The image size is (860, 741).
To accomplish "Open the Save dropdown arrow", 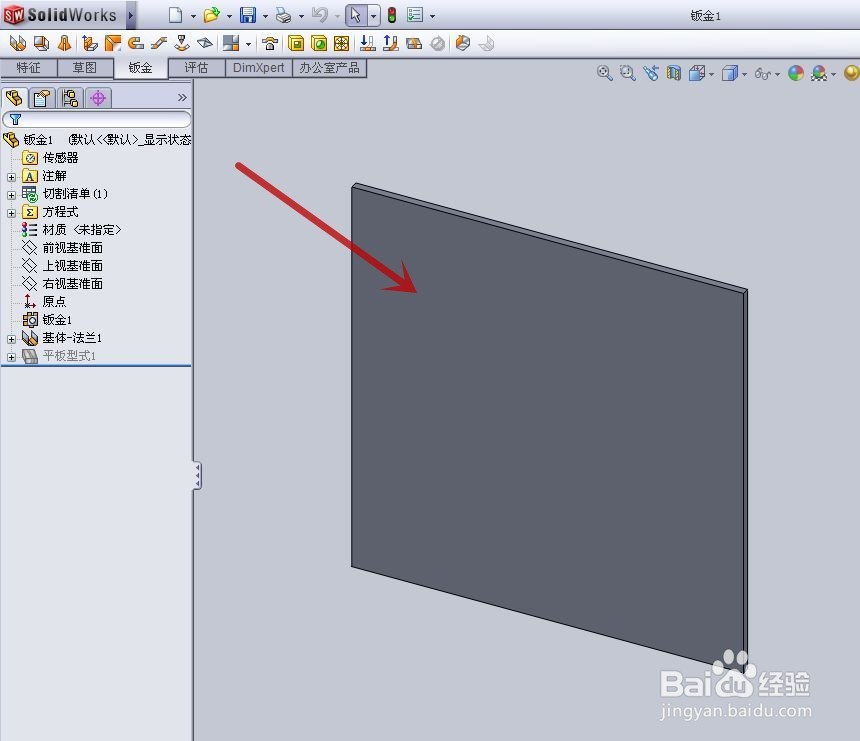I will [x=265, y=16].
